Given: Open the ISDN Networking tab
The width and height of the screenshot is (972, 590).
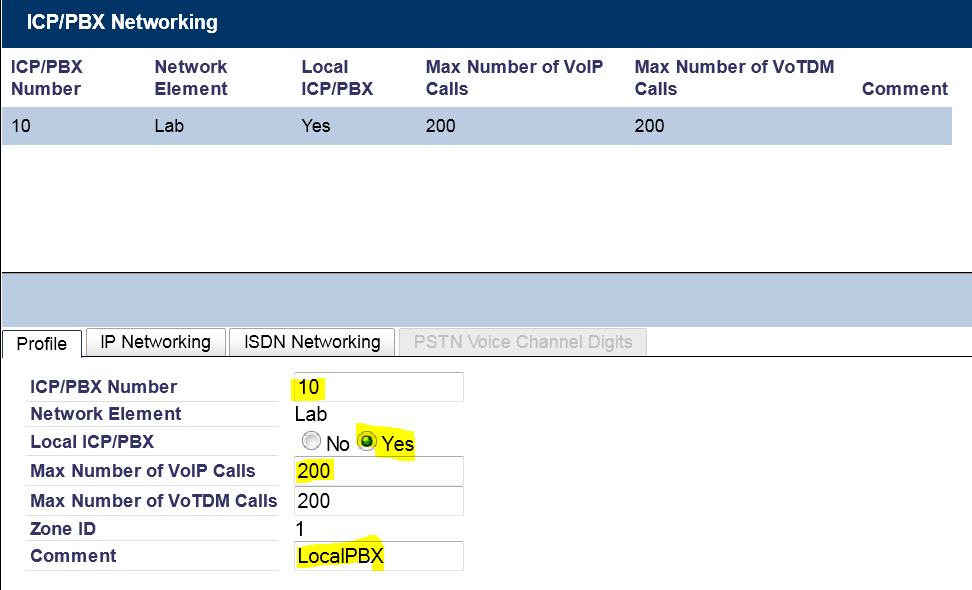Looking at the screenshot, I should click(x=312, y=342).
